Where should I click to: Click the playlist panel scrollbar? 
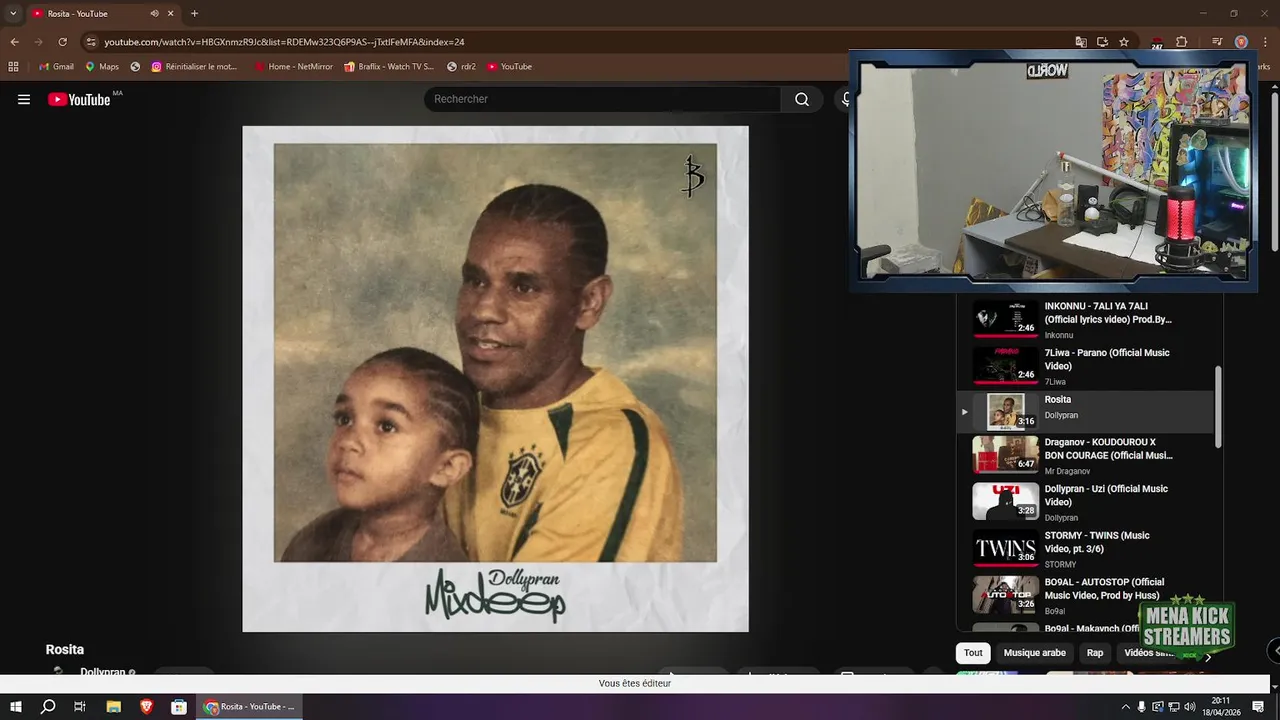point(1218,407)
